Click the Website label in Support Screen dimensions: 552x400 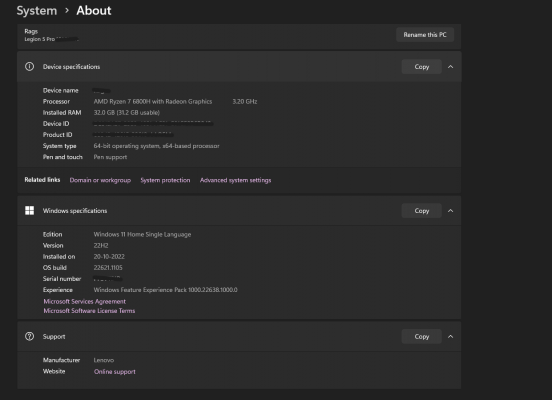pyautogui.click(x=54, y=371)
